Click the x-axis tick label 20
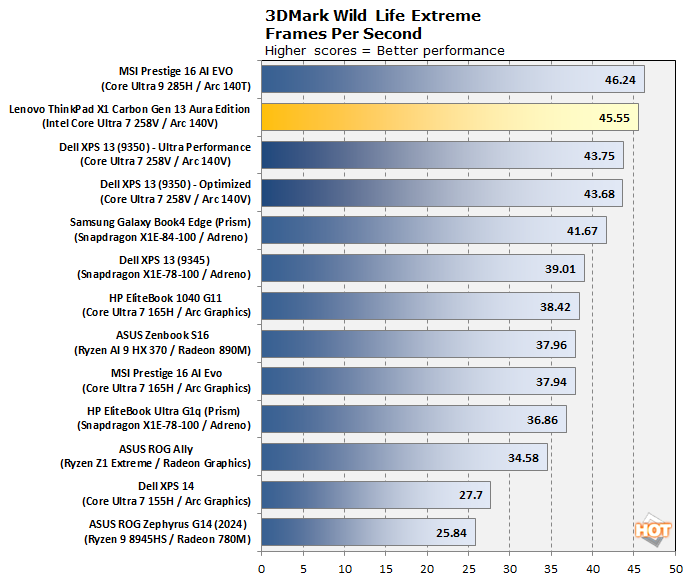 click(427, 569)
